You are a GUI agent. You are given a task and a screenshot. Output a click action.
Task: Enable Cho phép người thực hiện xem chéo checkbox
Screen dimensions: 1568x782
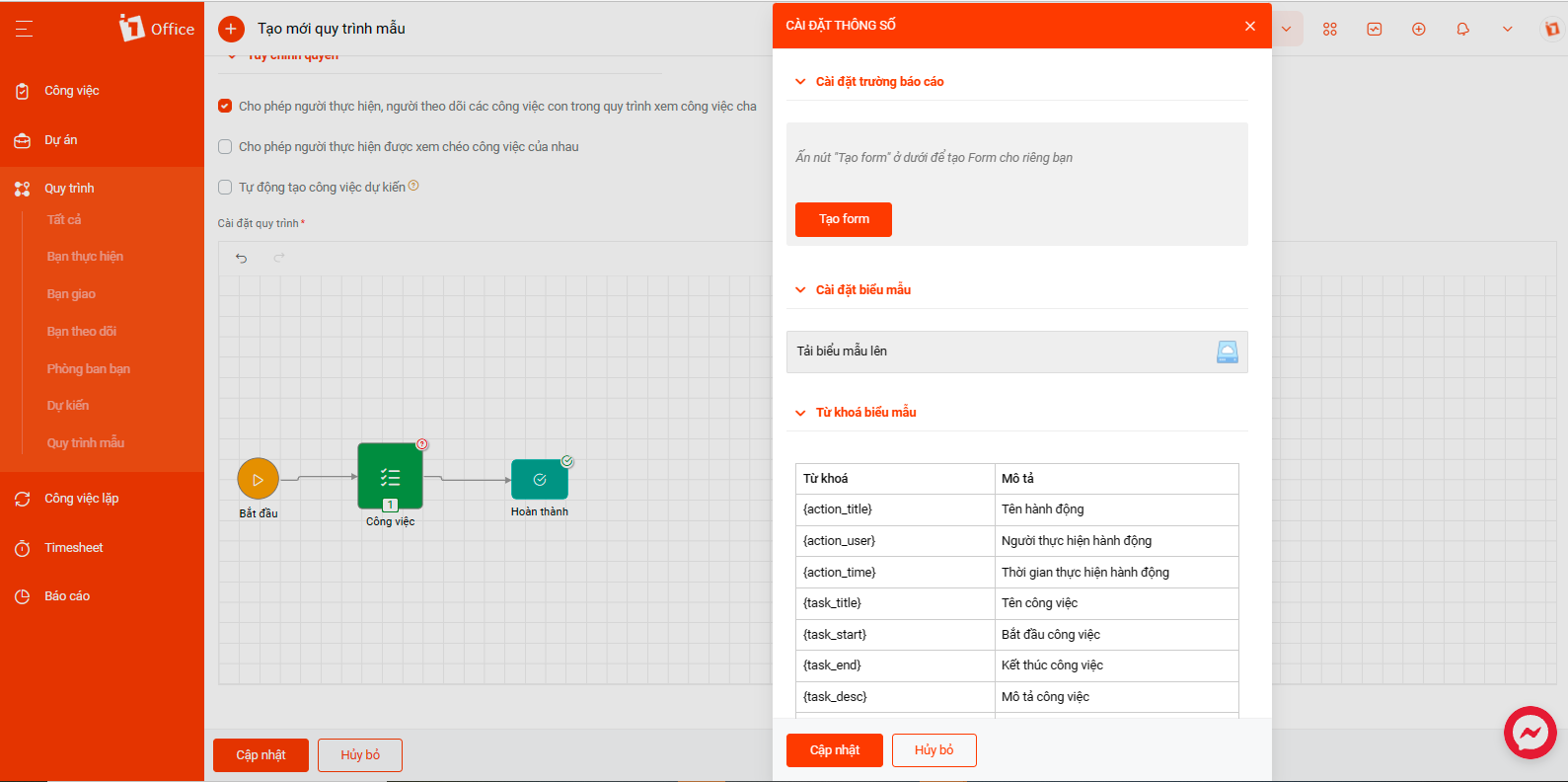(225, 146)
